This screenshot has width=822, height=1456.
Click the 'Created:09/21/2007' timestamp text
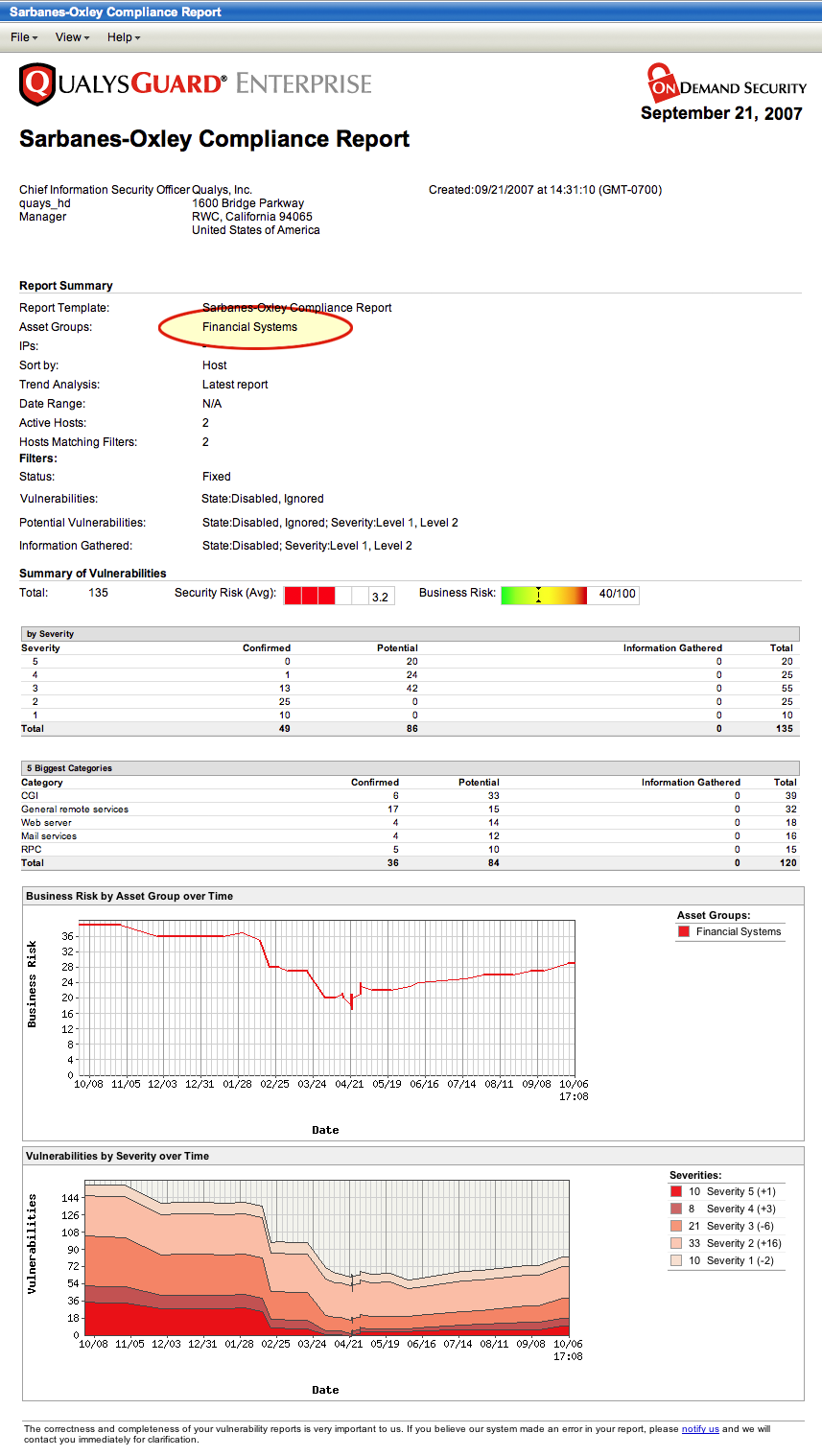tap(545, 190)
